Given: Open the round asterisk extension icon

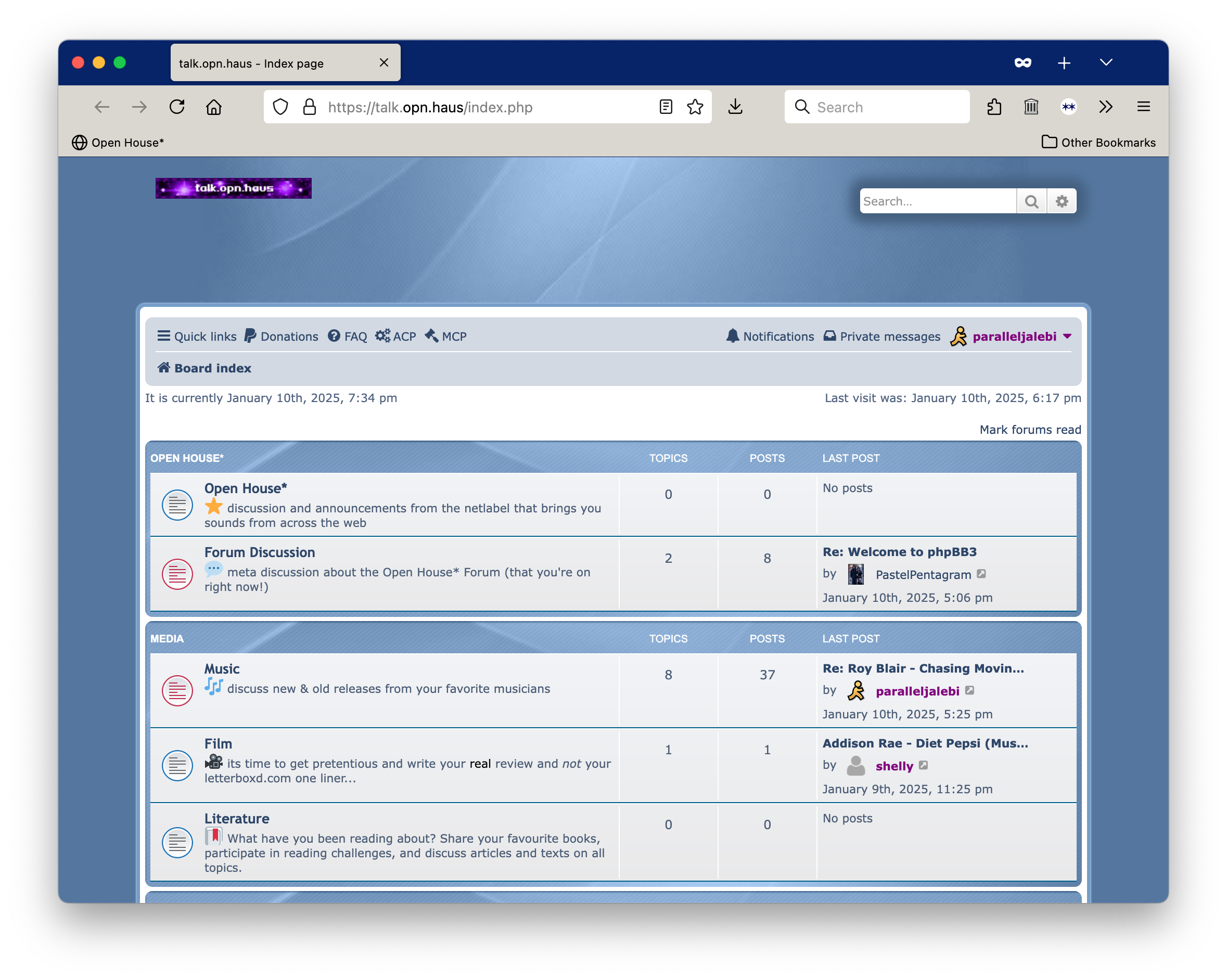Looking at the screenshot, I should pos(1068,107).
